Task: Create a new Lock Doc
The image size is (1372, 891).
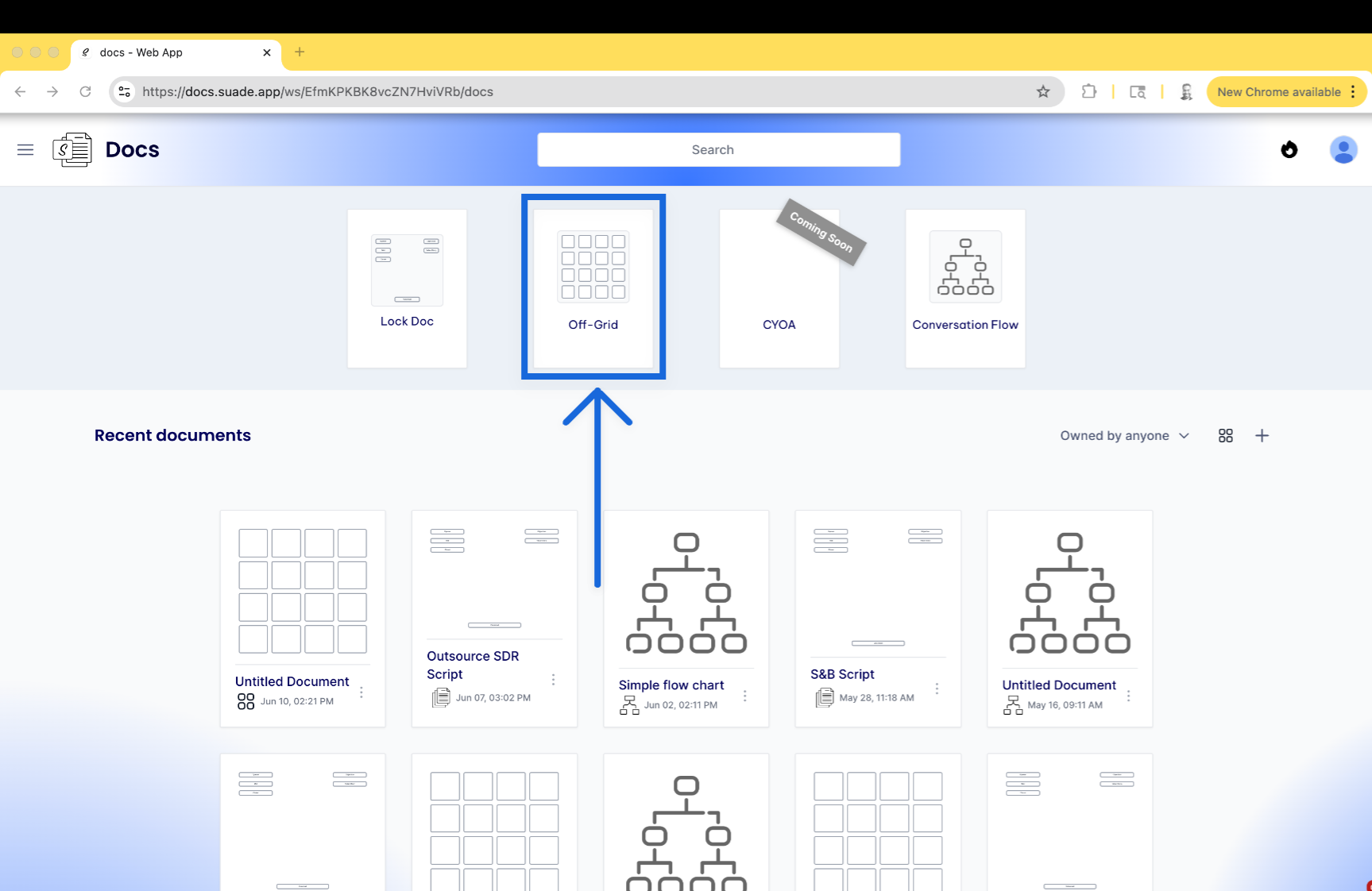Action: pos(407,288)
